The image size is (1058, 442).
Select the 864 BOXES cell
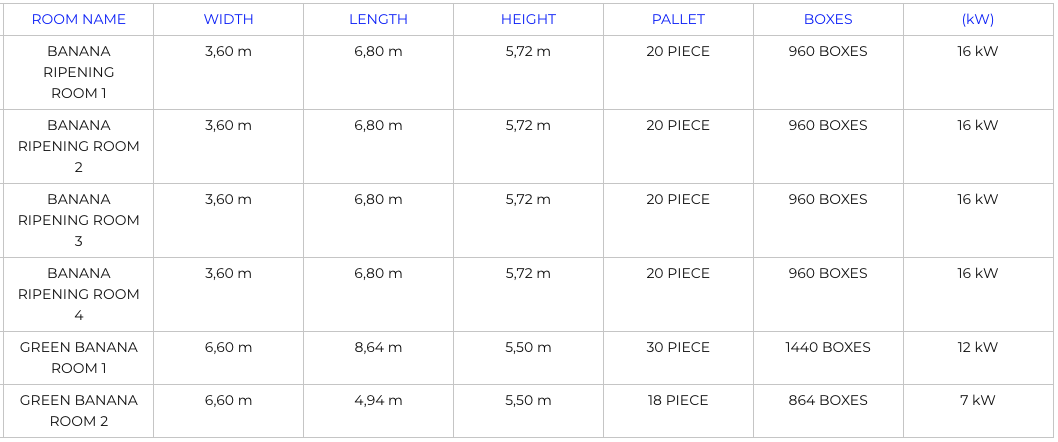point(828,401)
